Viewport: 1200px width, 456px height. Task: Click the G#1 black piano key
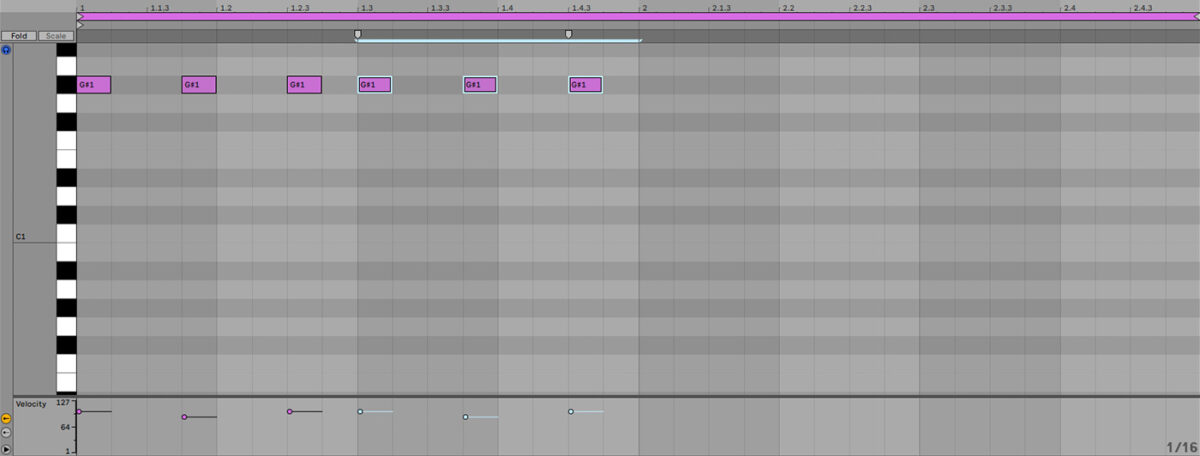point(66,85)
